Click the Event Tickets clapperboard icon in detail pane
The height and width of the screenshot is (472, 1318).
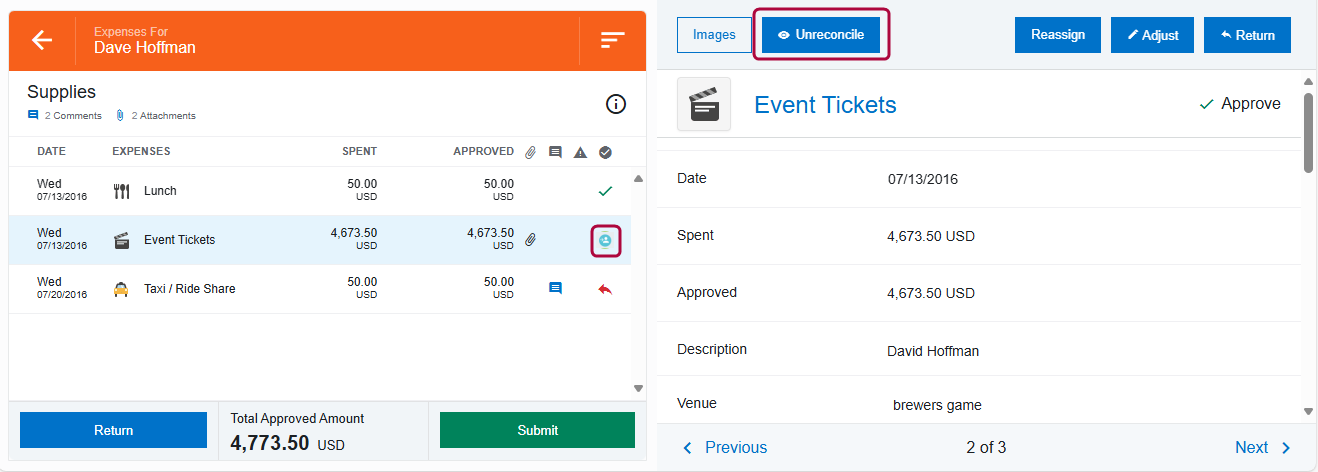pyautogui.click(x=704, y=104)
